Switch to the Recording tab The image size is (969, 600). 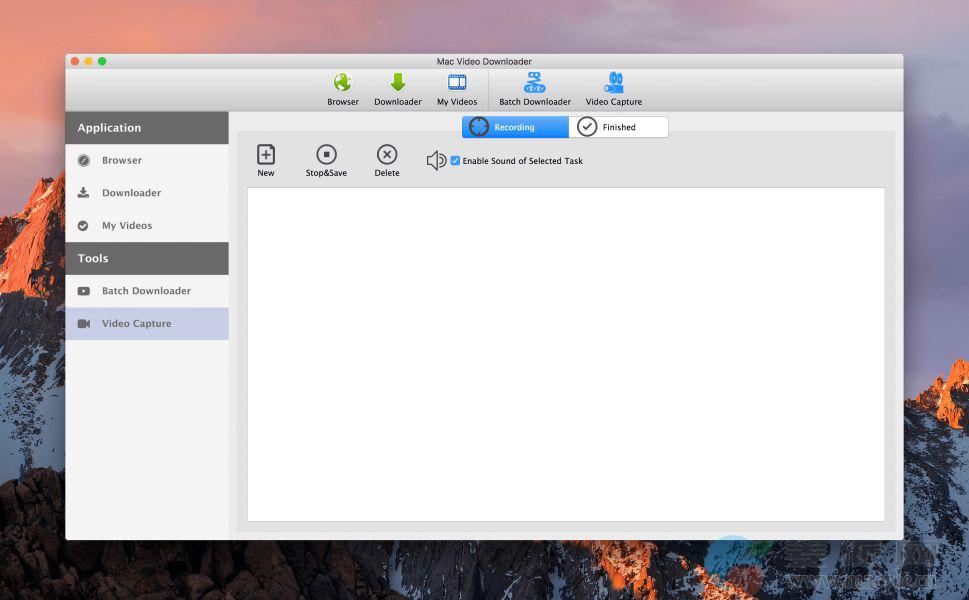(x=515, y=127)
